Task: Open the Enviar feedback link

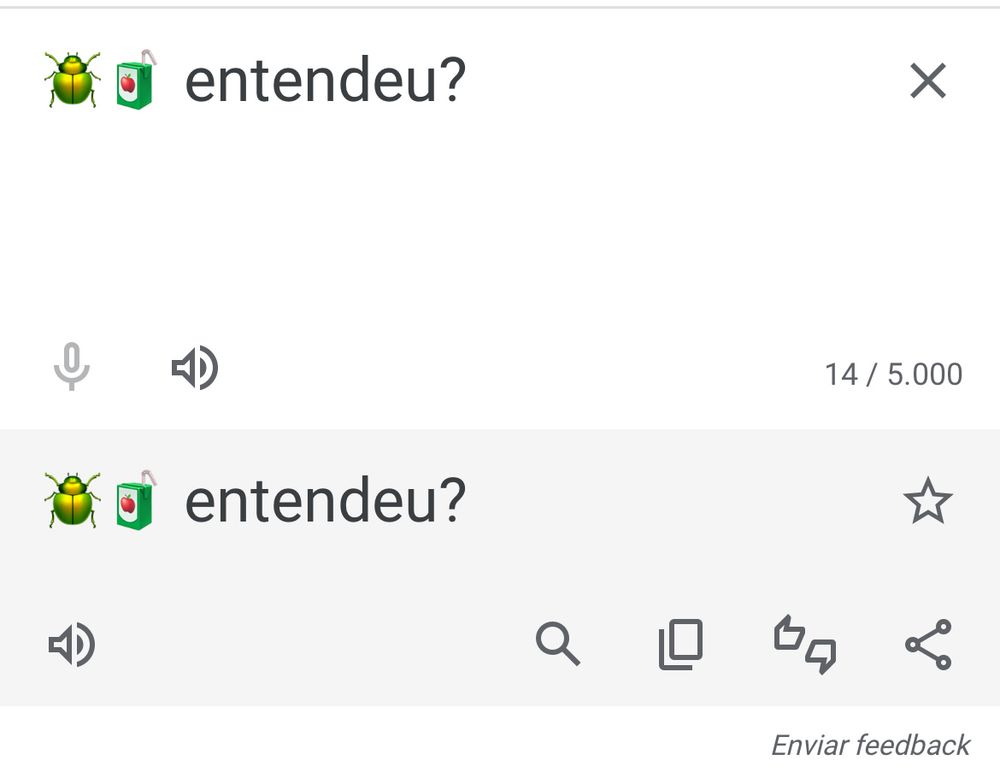Action: [870, 745]
